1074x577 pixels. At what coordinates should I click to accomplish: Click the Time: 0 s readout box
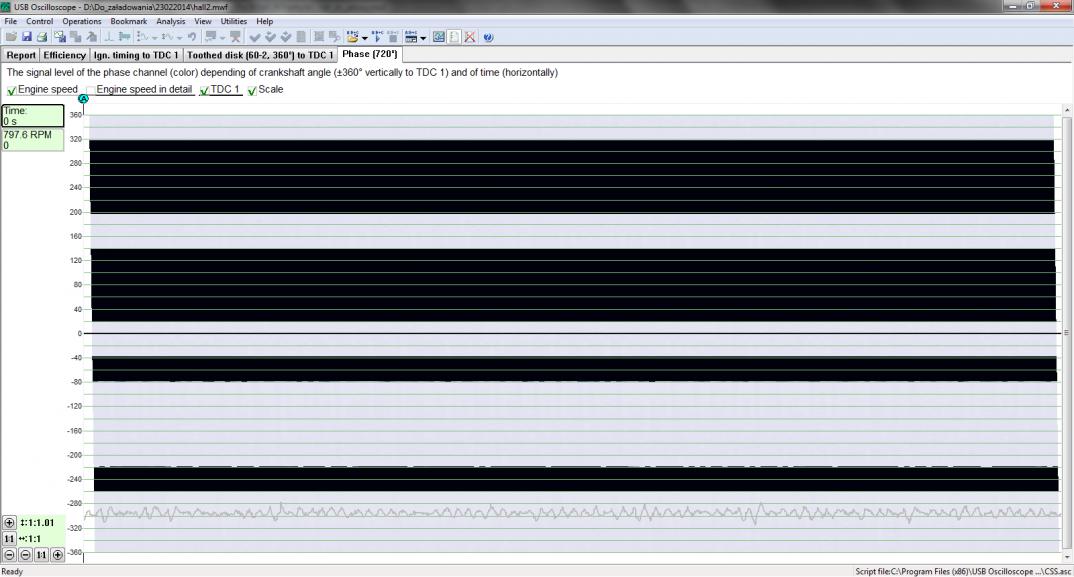[x=32, y=116]
